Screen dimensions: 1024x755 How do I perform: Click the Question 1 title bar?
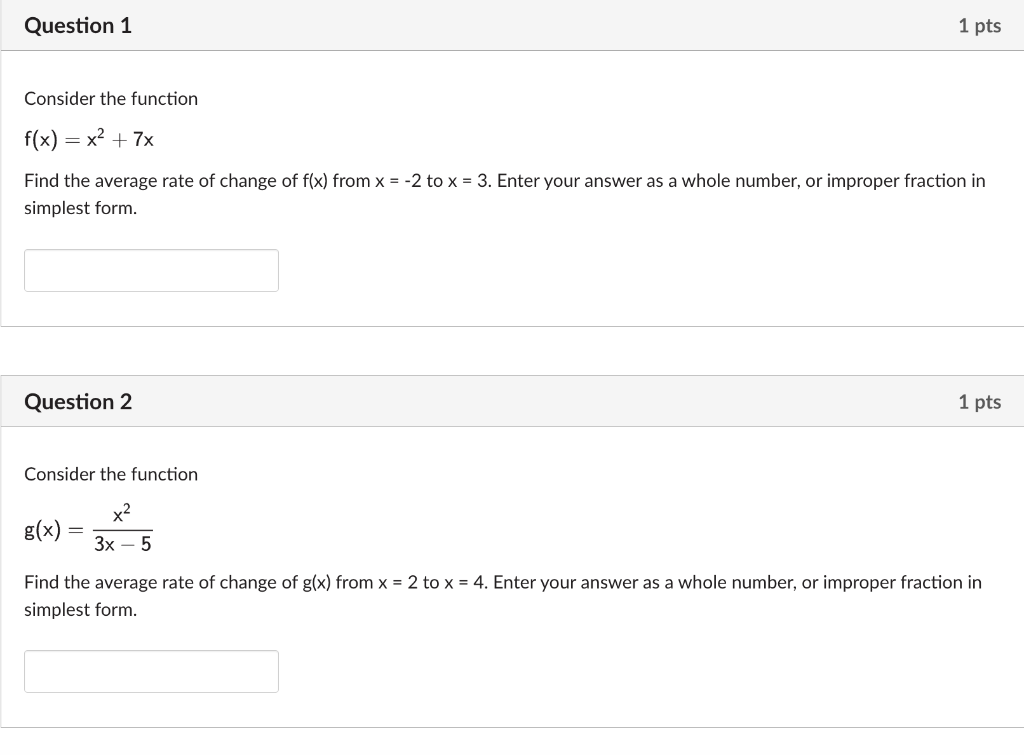point(512,25)
